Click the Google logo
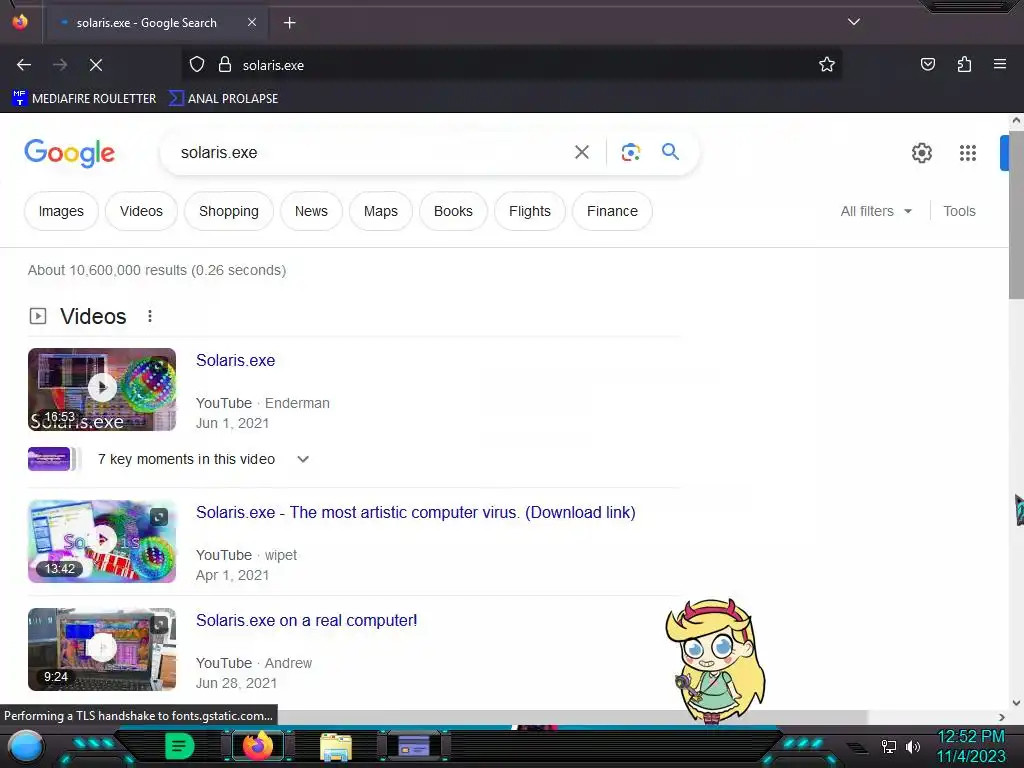Viewport: 1024px width, 768px height. click(69, 153)
